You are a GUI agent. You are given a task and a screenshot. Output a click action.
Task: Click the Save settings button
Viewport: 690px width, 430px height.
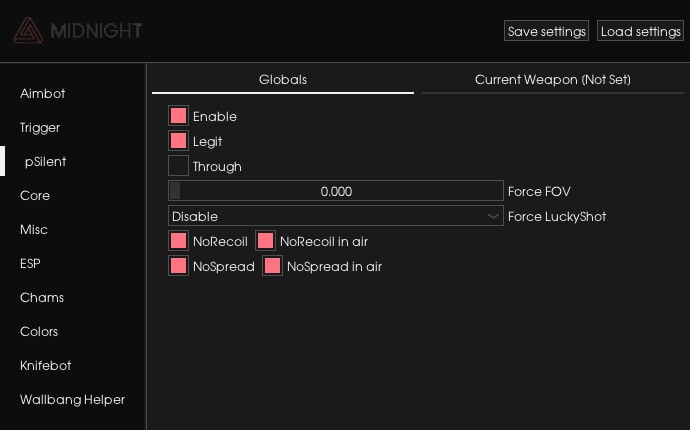546,31
